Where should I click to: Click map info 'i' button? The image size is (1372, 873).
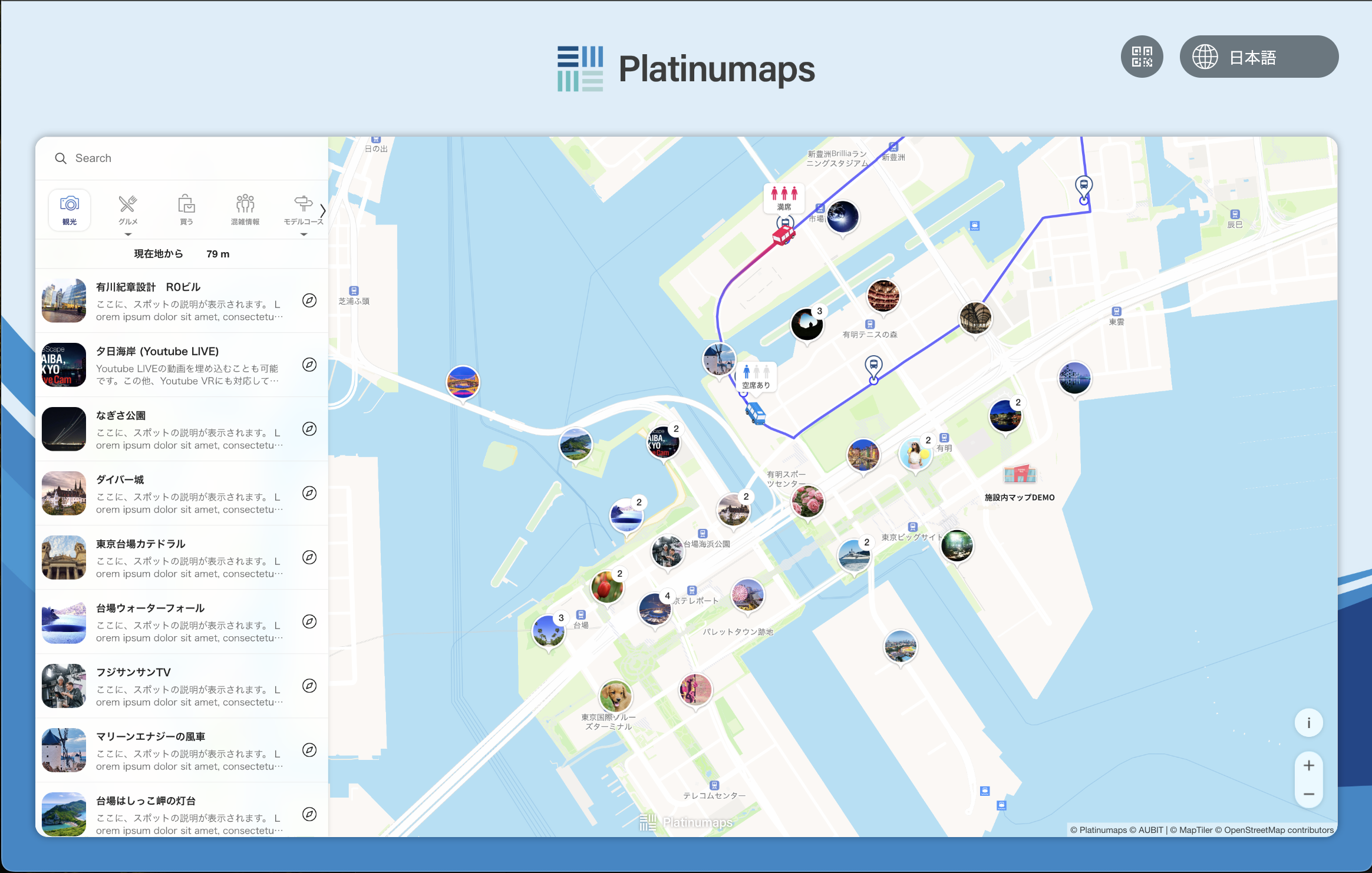[1308, 723]
